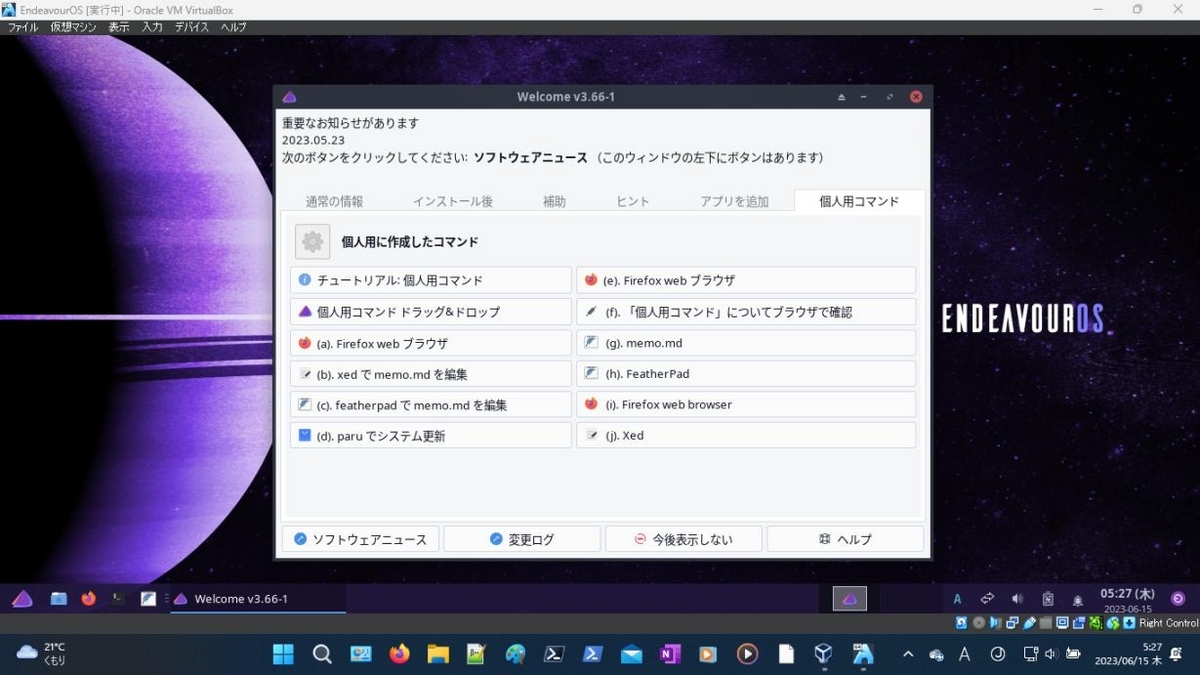Open the 通常の情報 tab
Image resolution: width=1200 pixels, height=675 pixels.
pyautogui.click(x=334, y=201)
